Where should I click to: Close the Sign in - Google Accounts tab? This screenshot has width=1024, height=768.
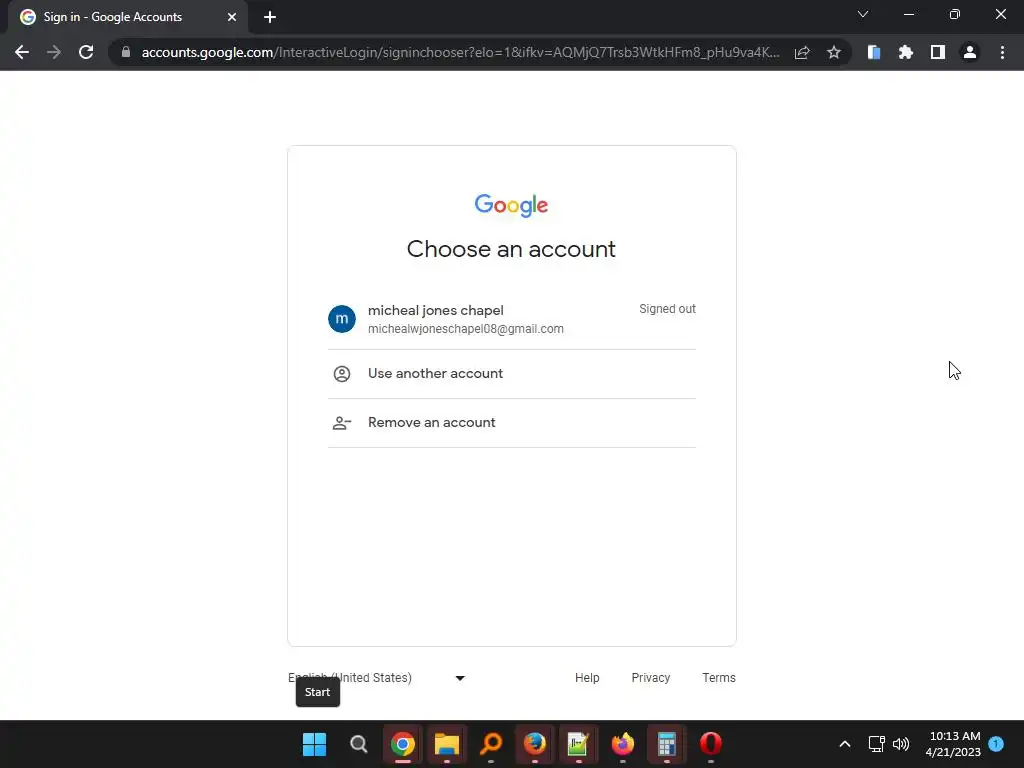(232, 17)
